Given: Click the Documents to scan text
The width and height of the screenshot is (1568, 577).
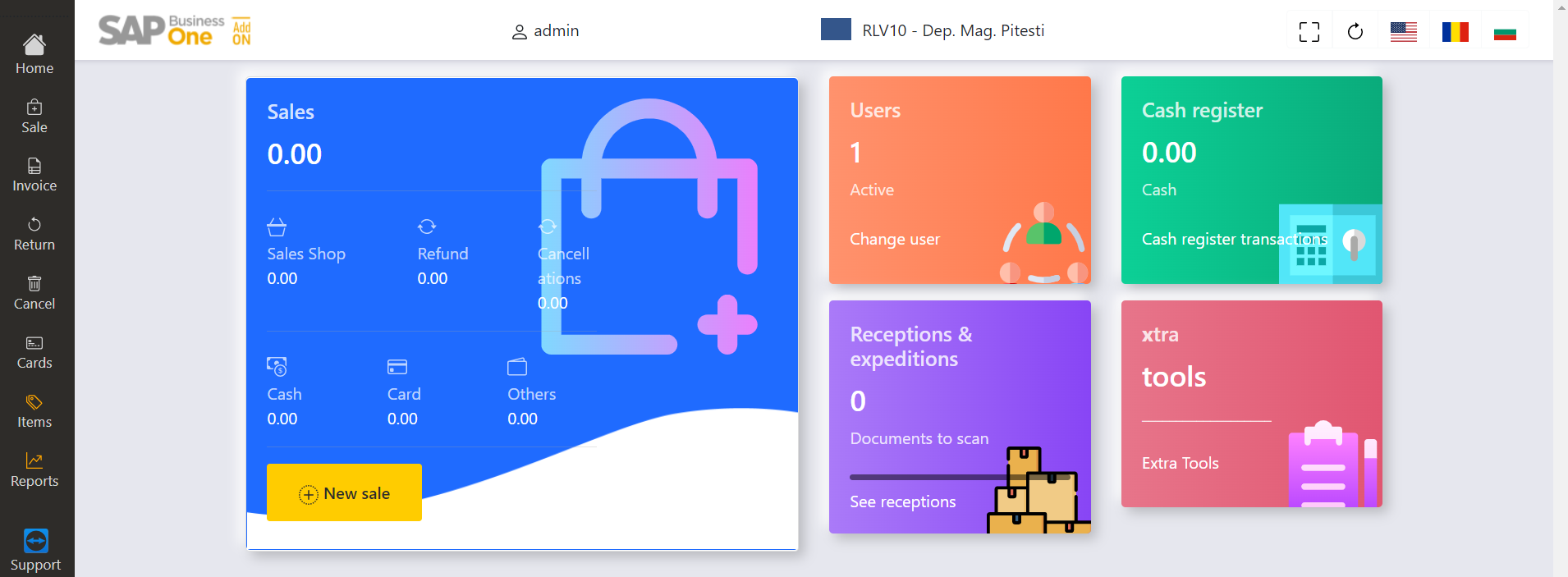Looking at the screenshot, I should point(919,438).
